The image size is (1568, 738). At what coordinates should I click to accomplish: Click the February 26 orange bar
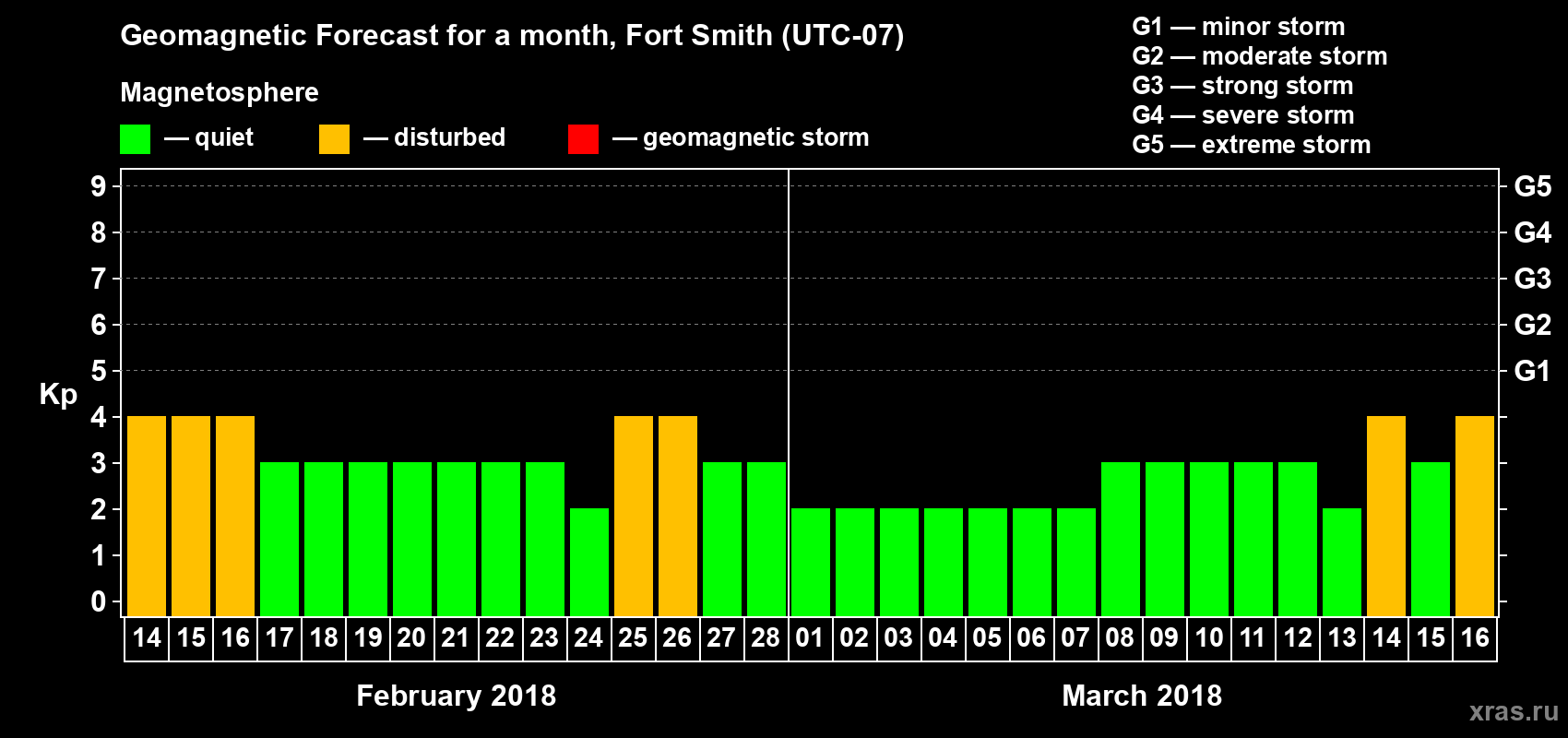click(x=678, y=517)
